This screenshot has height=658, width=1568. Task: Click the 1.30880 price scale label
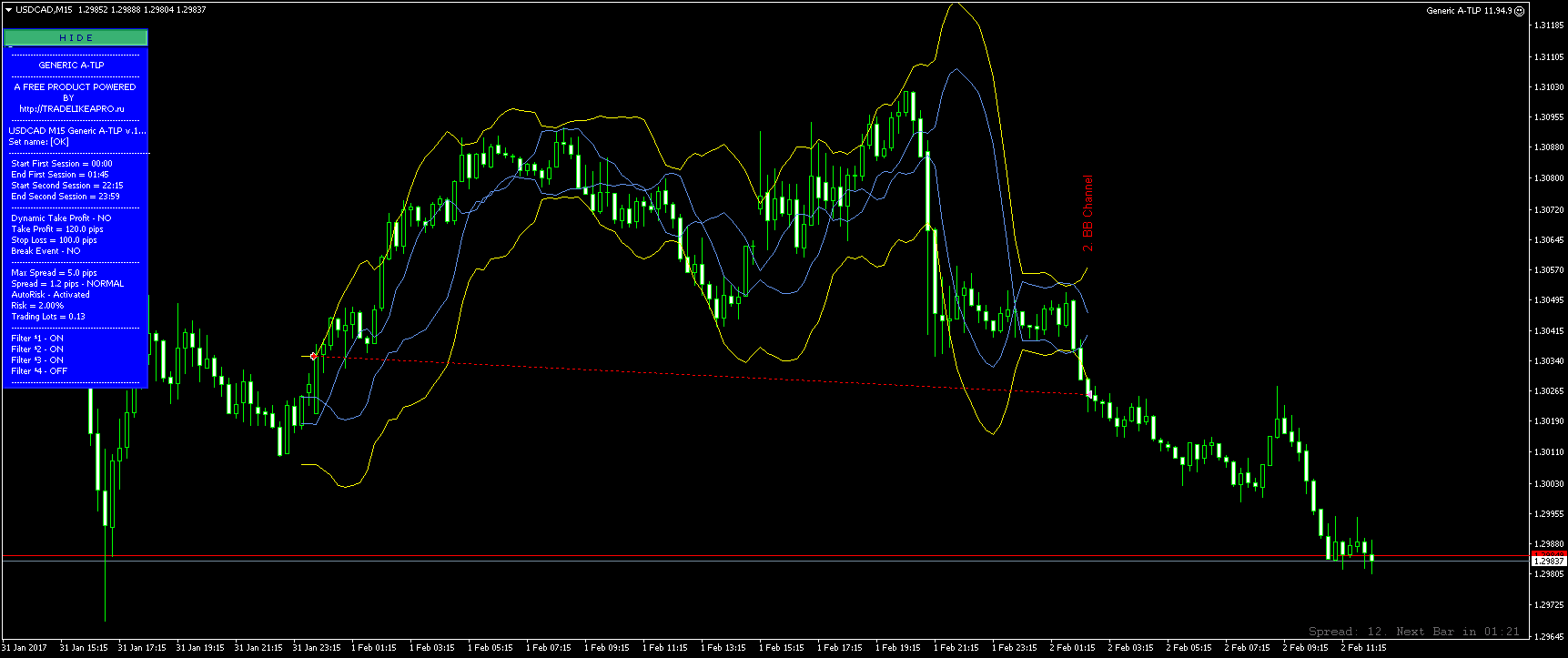(x=1549, y=147)
